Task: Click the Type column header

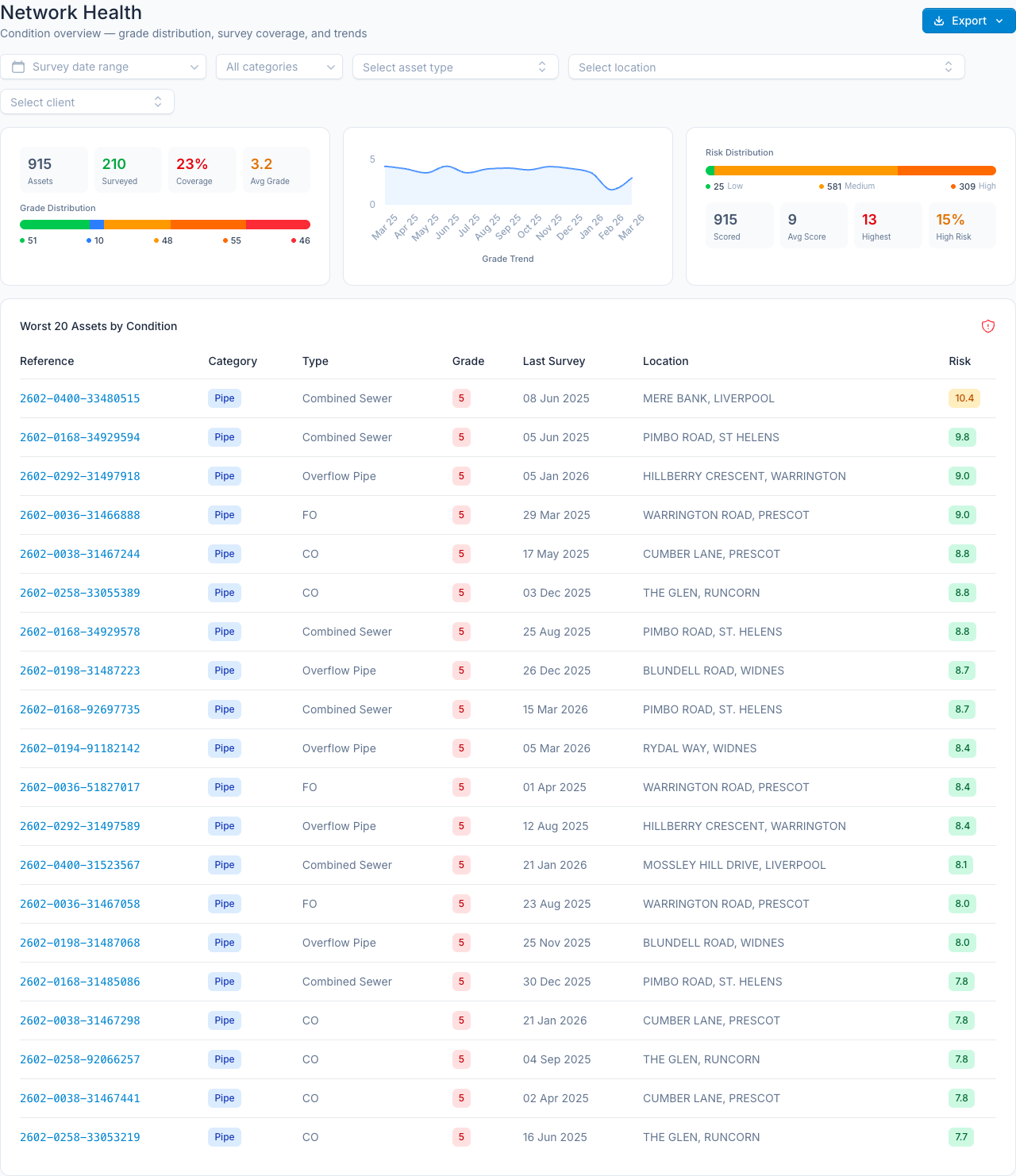Action: point(315,361)
